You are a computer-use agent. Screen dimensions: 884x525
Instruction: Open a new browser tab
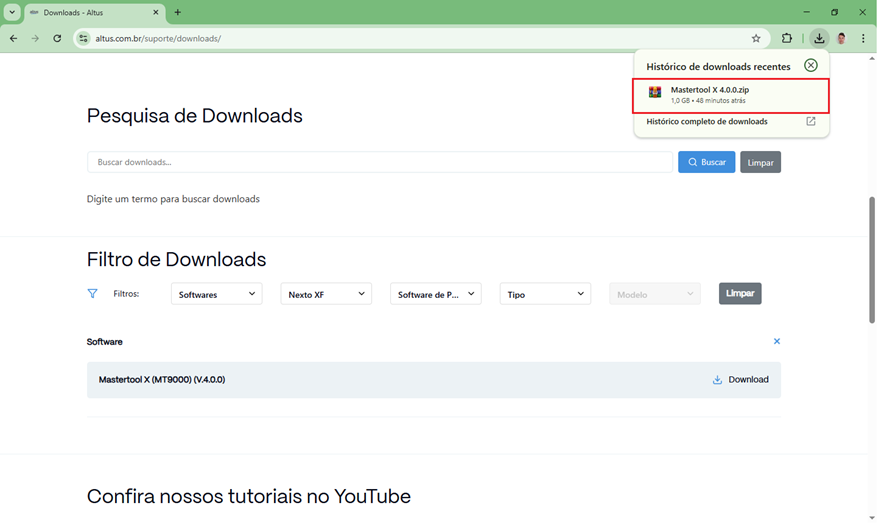(178, 13)
